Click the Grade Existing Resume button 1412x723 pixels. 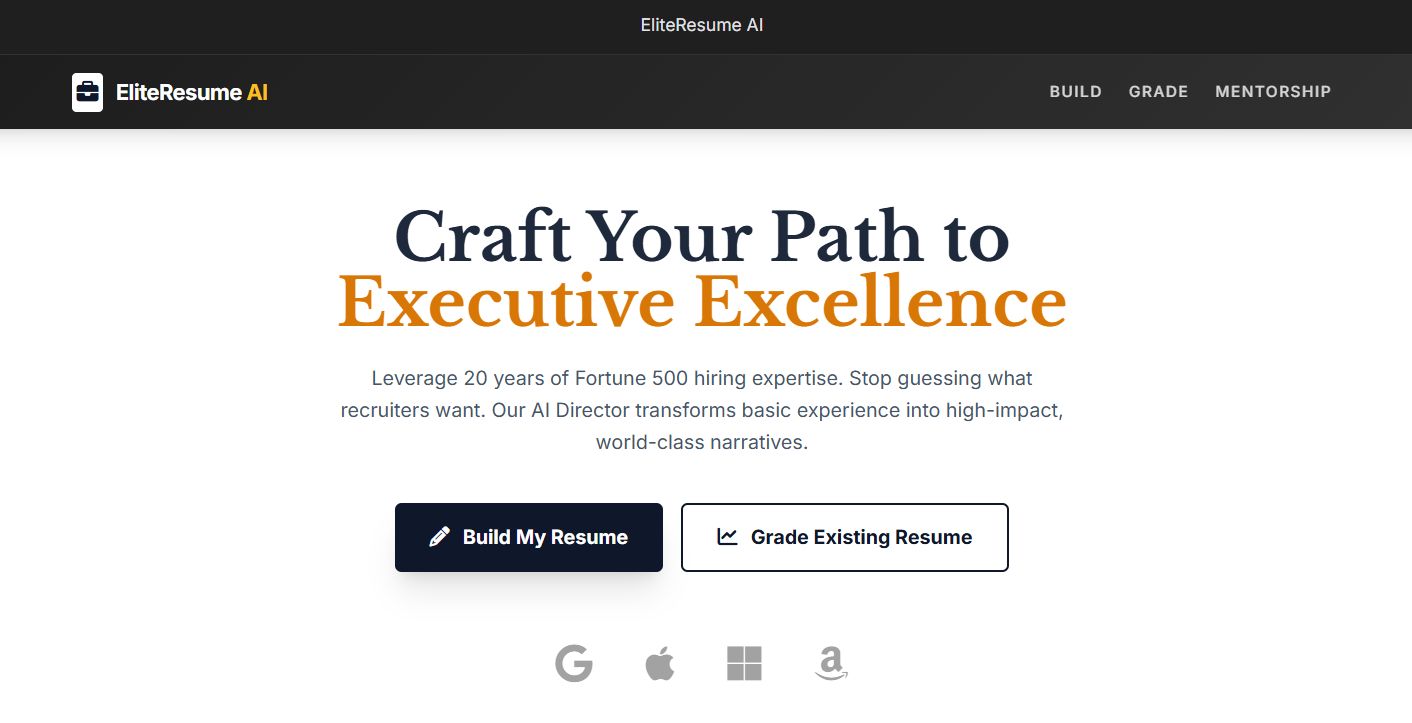point(844,537)
